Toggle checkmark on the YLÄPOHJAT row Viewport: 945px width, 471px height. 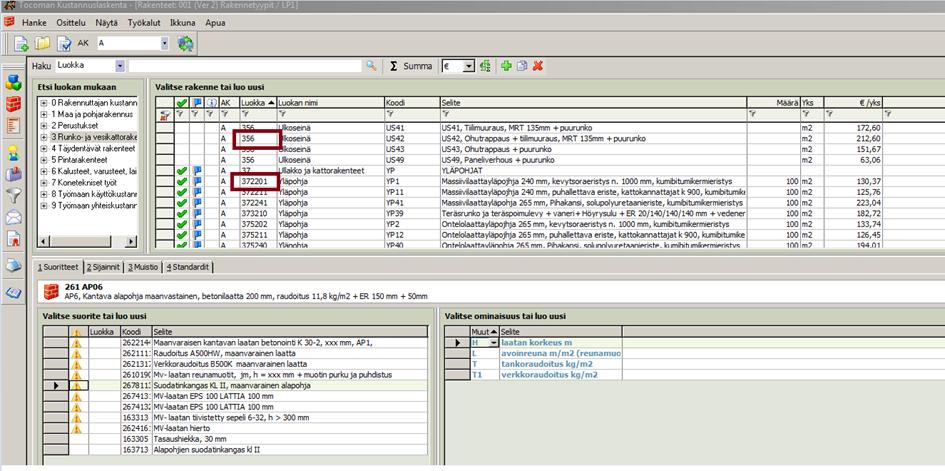[x=182, y=170]
